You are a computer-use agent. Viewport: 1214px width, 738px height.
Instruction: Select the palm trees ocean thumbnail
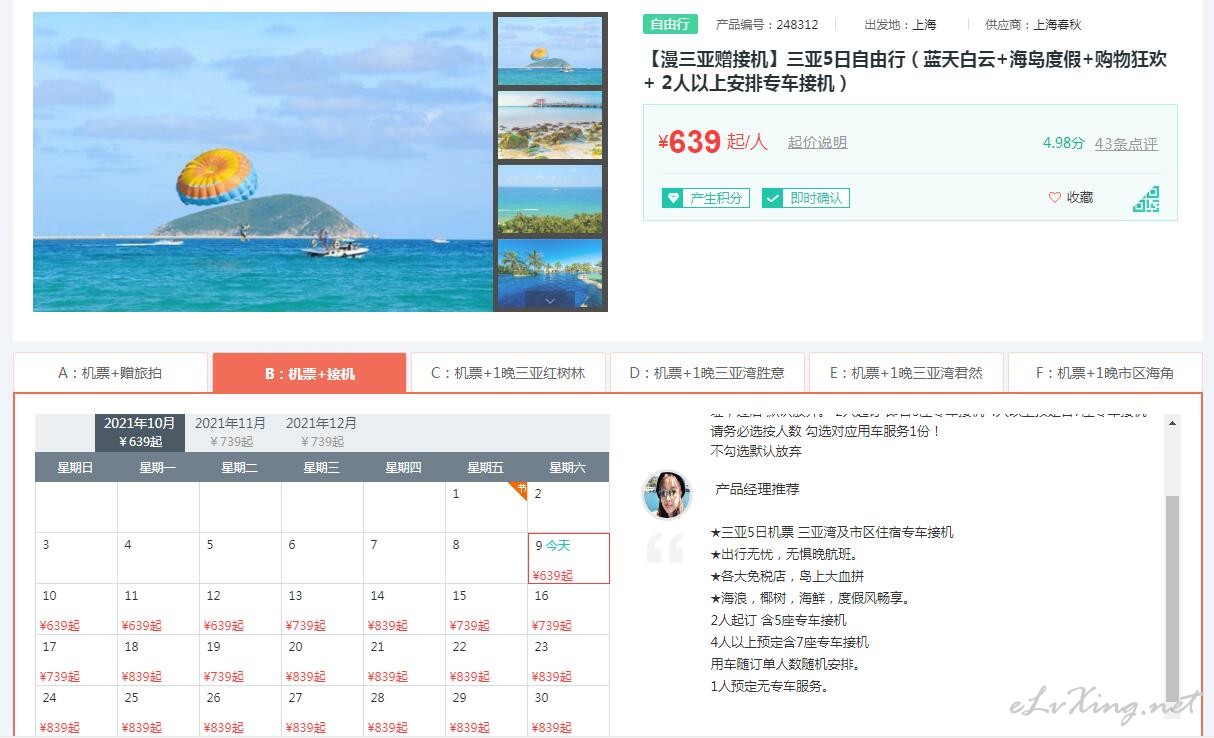point(550,199)
